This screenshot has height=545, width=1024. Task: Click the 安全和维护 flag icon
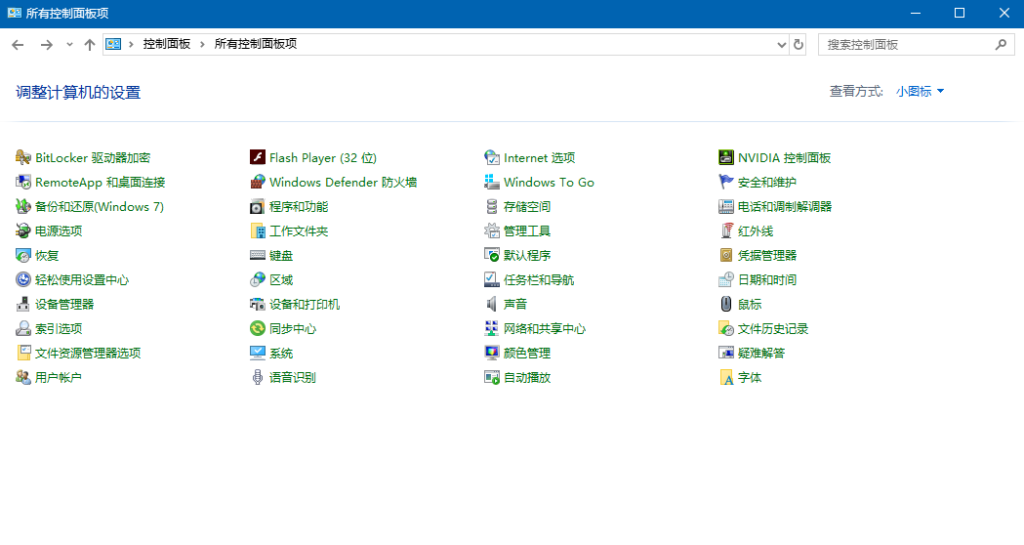click(x=726, y=182)
